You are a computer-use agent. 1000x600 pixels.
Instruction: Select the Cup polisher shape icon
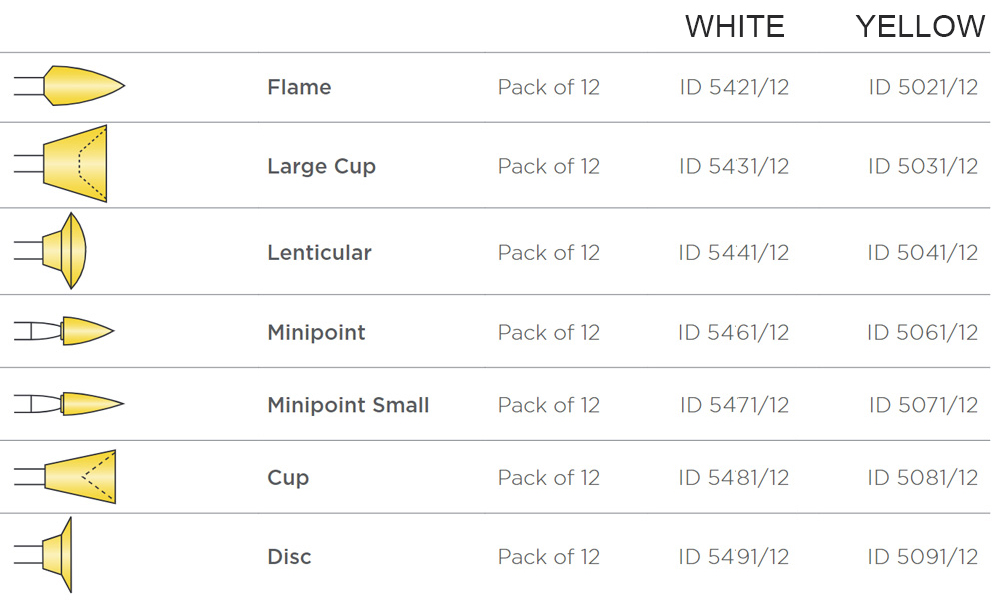coord(65,477)
